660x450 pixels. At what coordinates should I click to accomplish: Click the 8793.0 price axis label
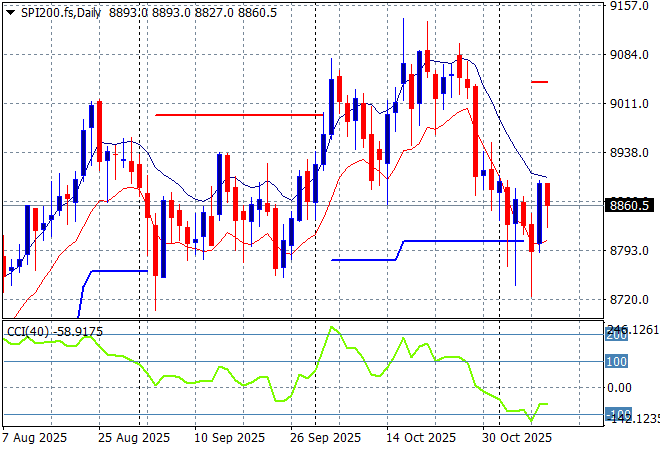[x=629, y=250]
